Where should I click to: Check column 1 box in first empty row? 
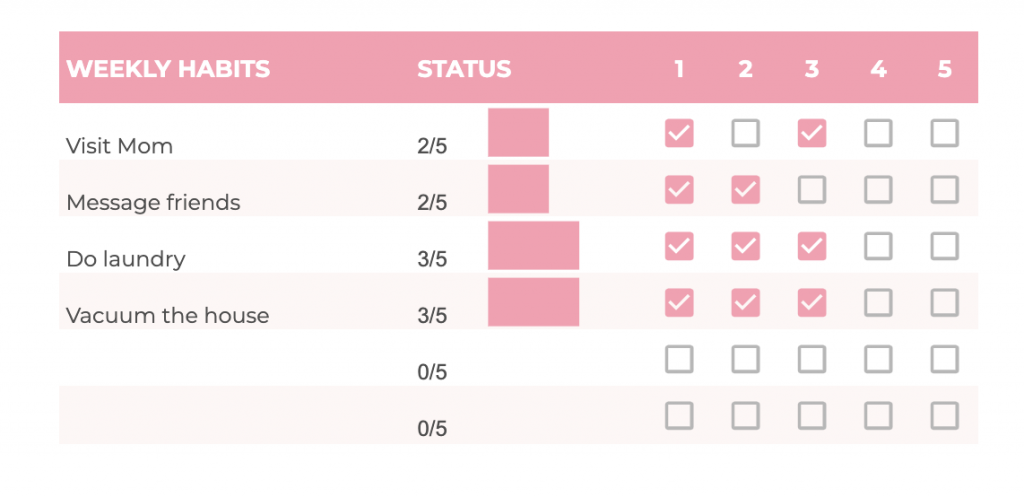coord(679,359)
